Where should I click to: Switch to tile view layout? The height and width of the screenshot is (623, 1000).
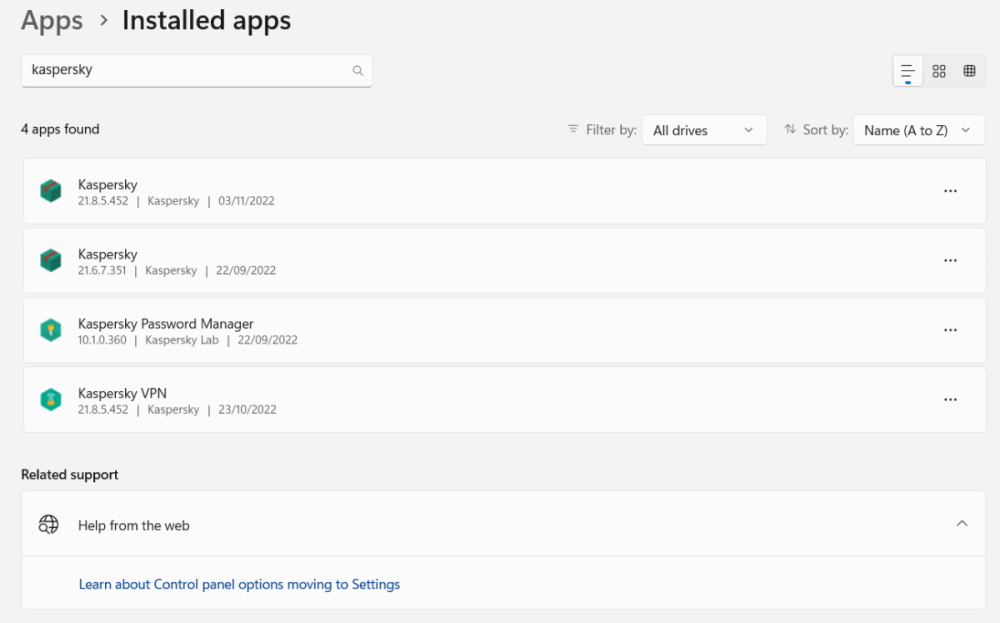968,70
